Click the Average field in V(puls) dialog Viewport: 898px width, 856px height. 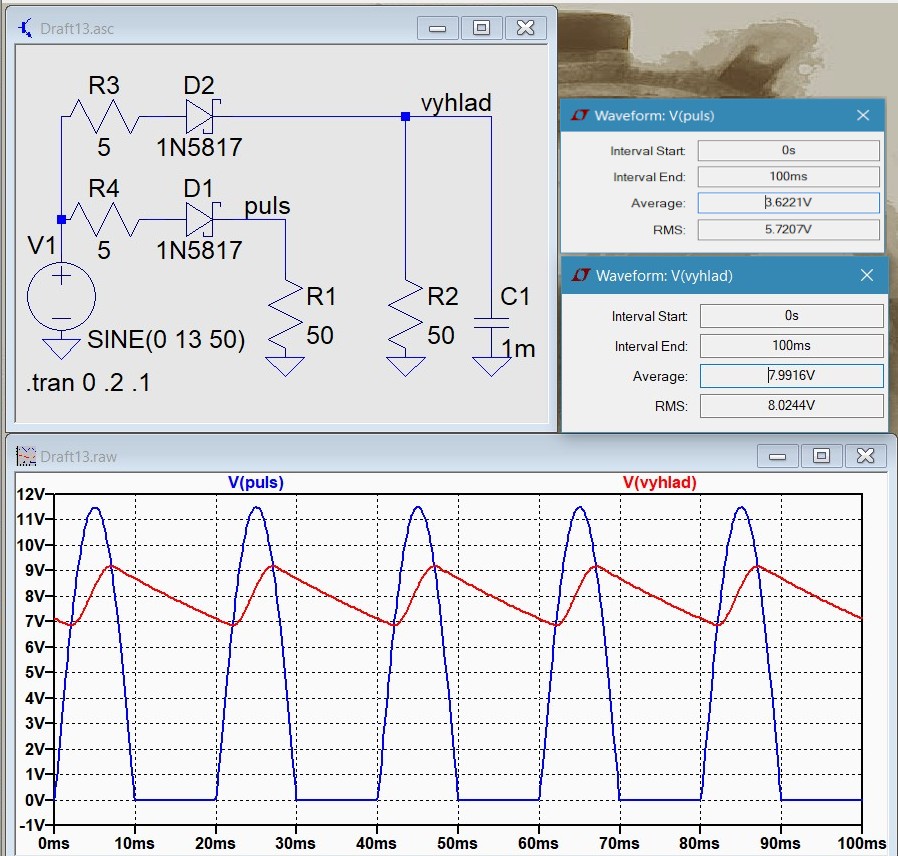[788, 203]
